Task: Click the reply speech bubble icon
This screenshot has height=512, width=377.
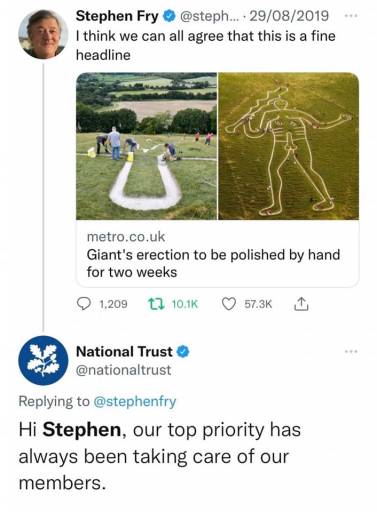Action: pos(84,304)
